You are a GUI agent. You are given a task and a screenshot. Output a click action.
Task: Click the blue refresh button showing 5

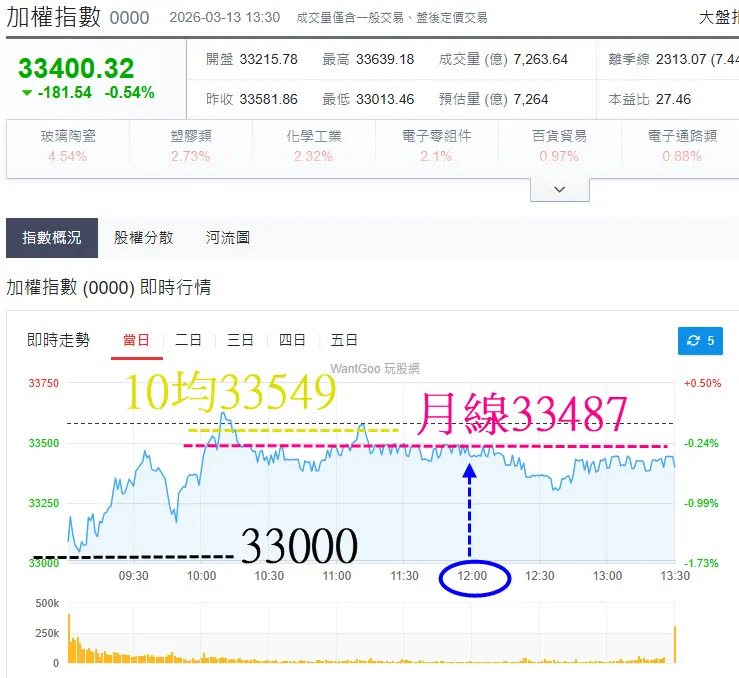(700, 341)
